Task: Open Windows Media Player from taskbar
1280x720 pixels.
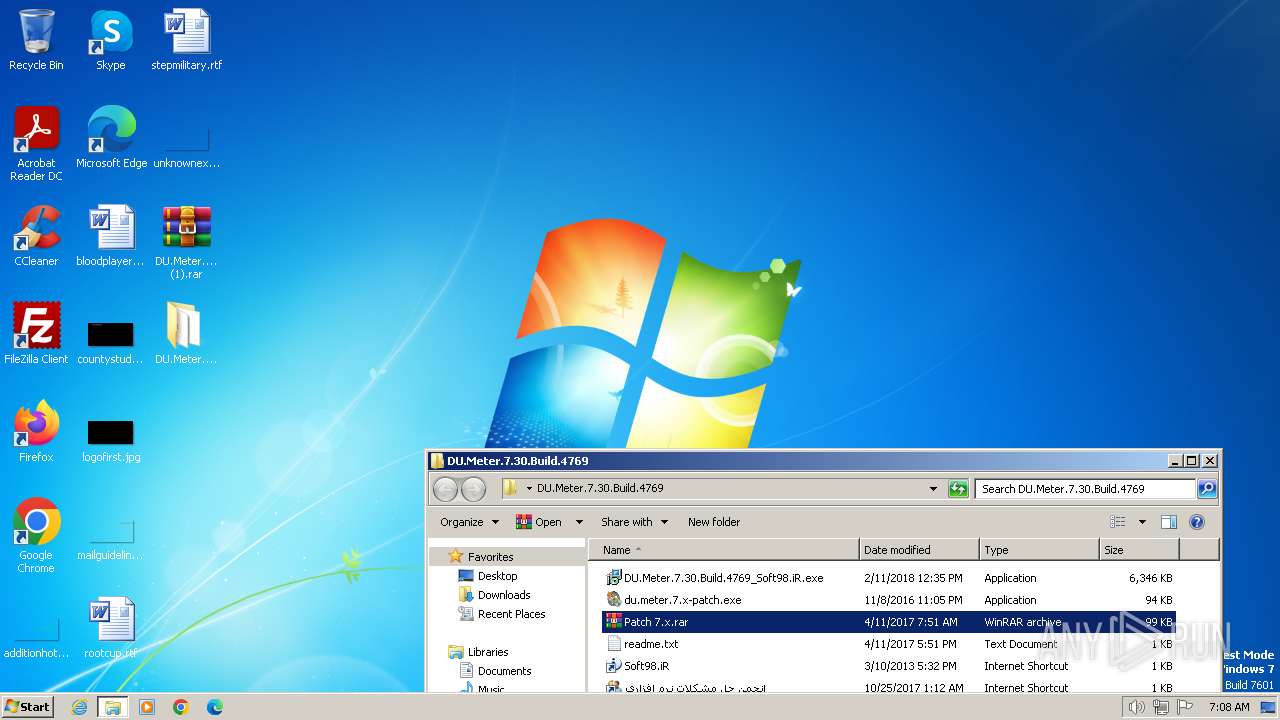Action: pos(147,707)
